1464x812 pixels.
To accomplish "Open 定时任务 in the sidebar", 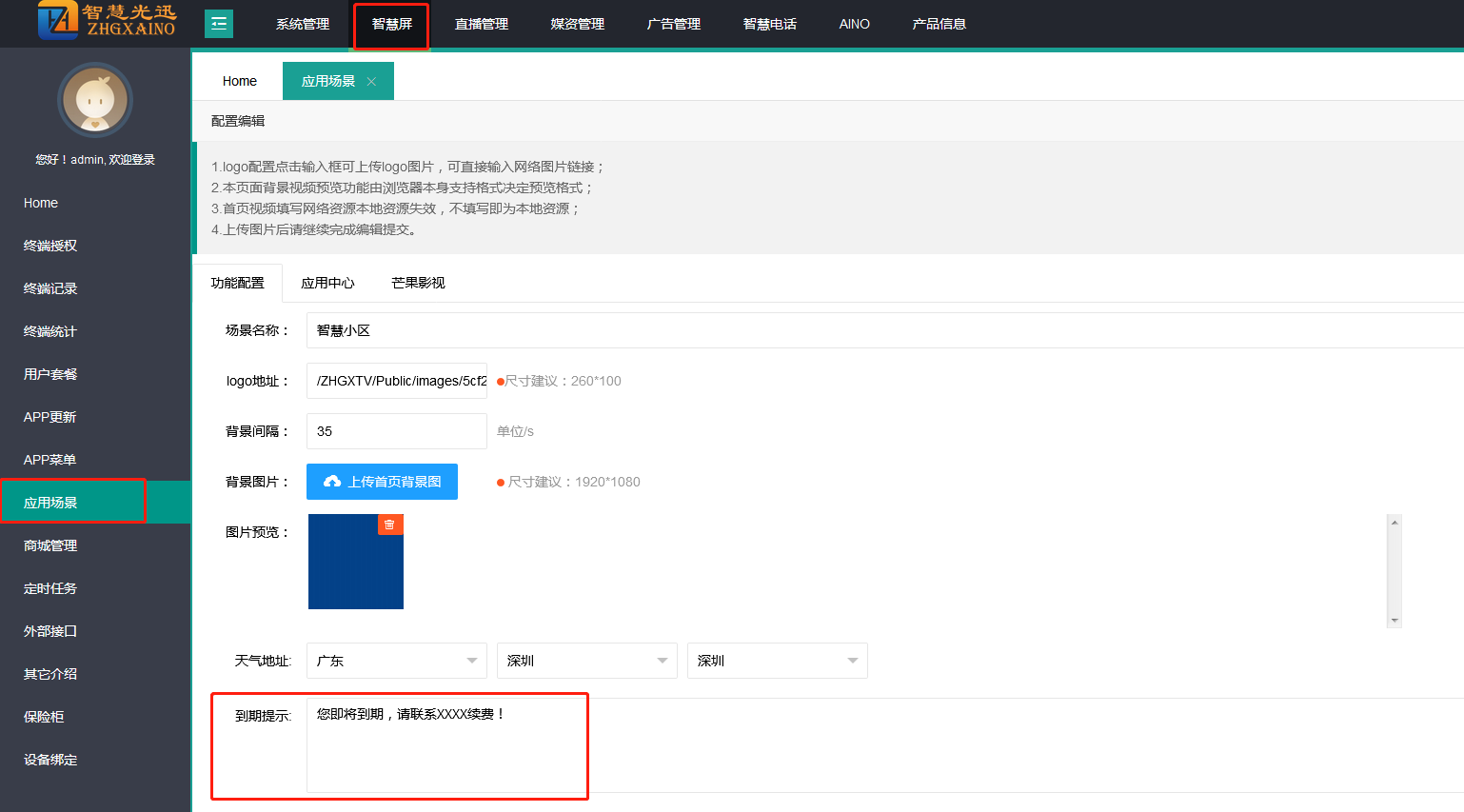I will coord(95,588).
